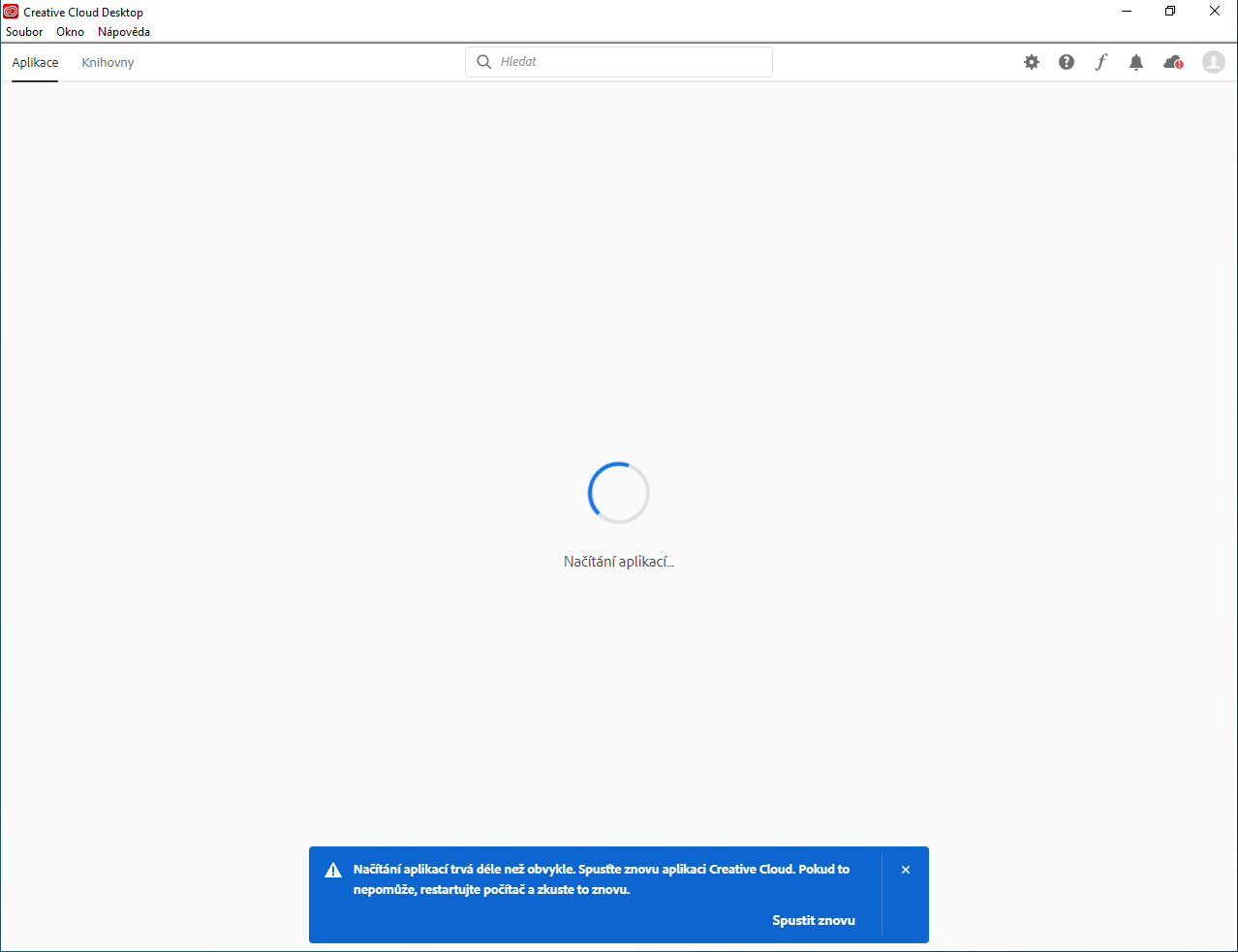Show notifications via the bell icon

coord(1136,62)
